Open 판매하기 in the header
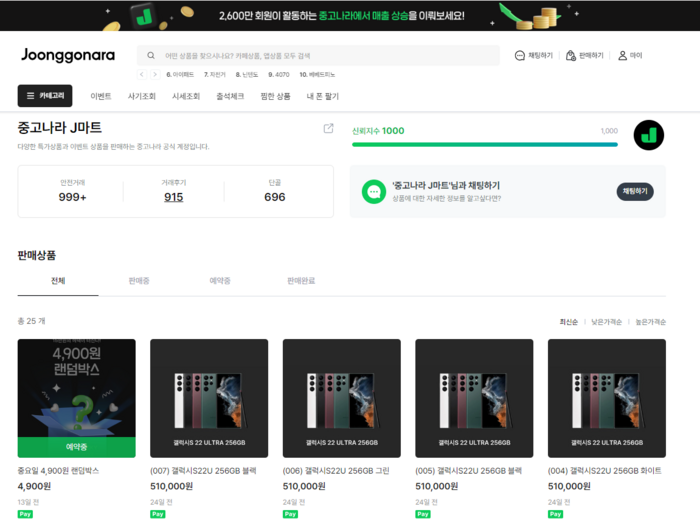Image resolution: width=700 pixels, height=532 pixels. coord(584,55)
